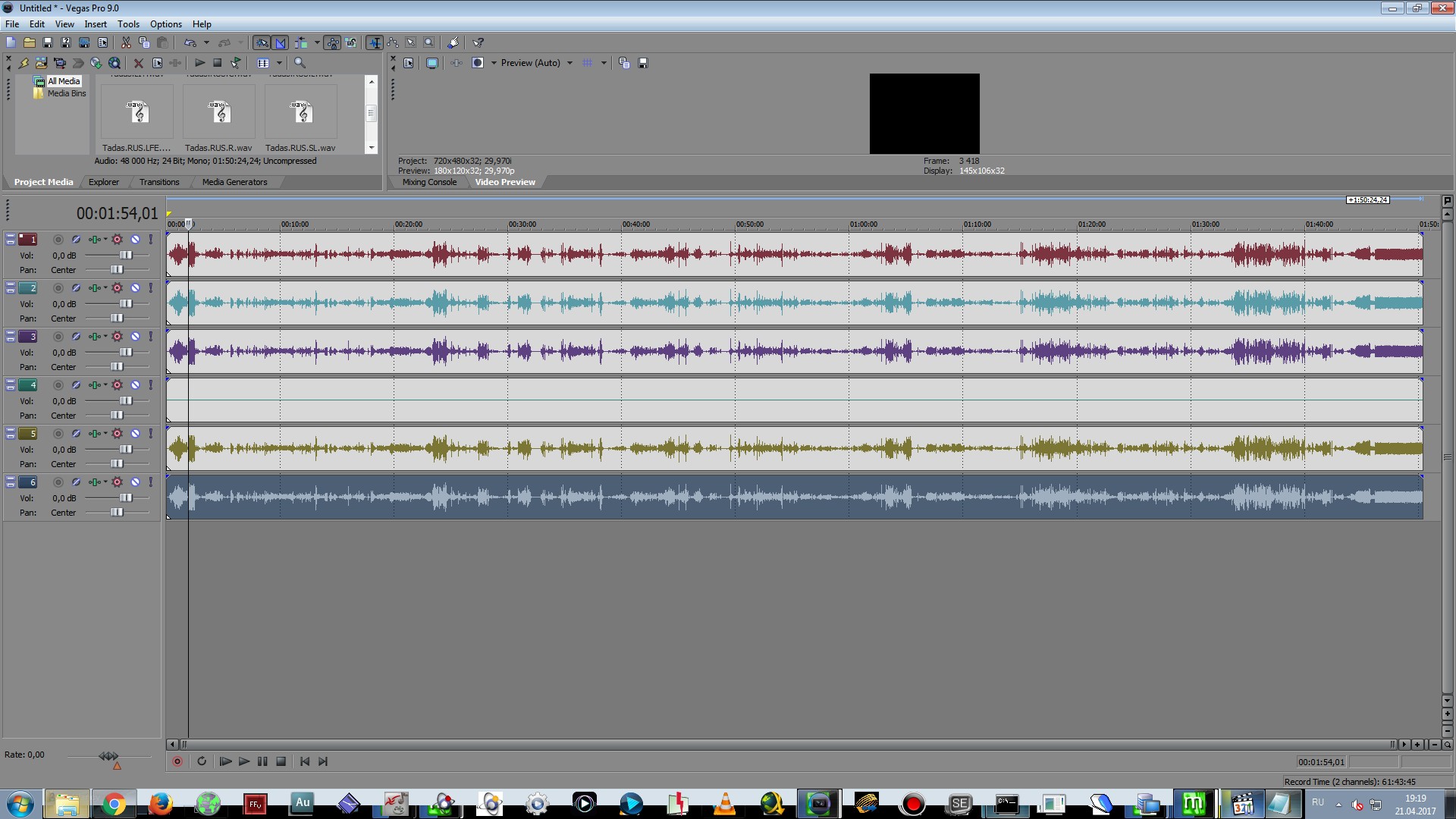This screenshot has height=819, width=1456.
Task: Select the Normal Edit tool
Action: pyautogui.click(x=375, y=42)
